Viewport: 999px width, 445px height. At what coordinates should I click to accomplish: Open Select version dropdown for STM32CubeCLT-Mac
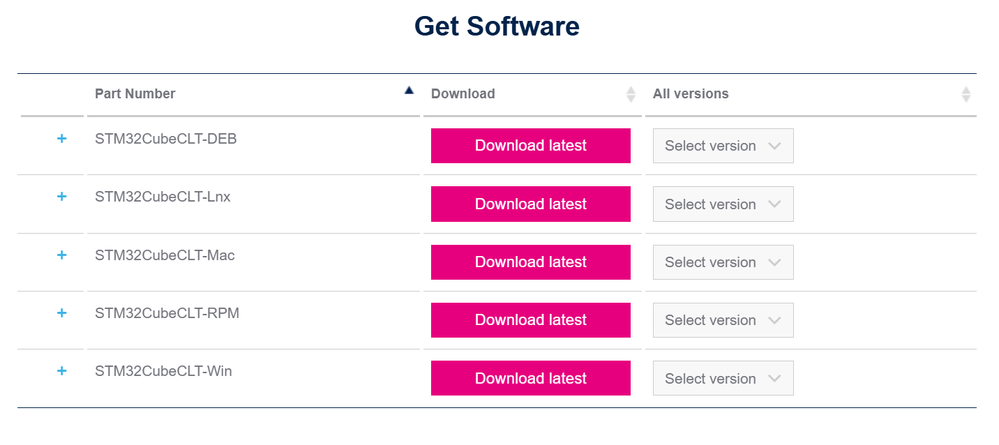[723, 262]
